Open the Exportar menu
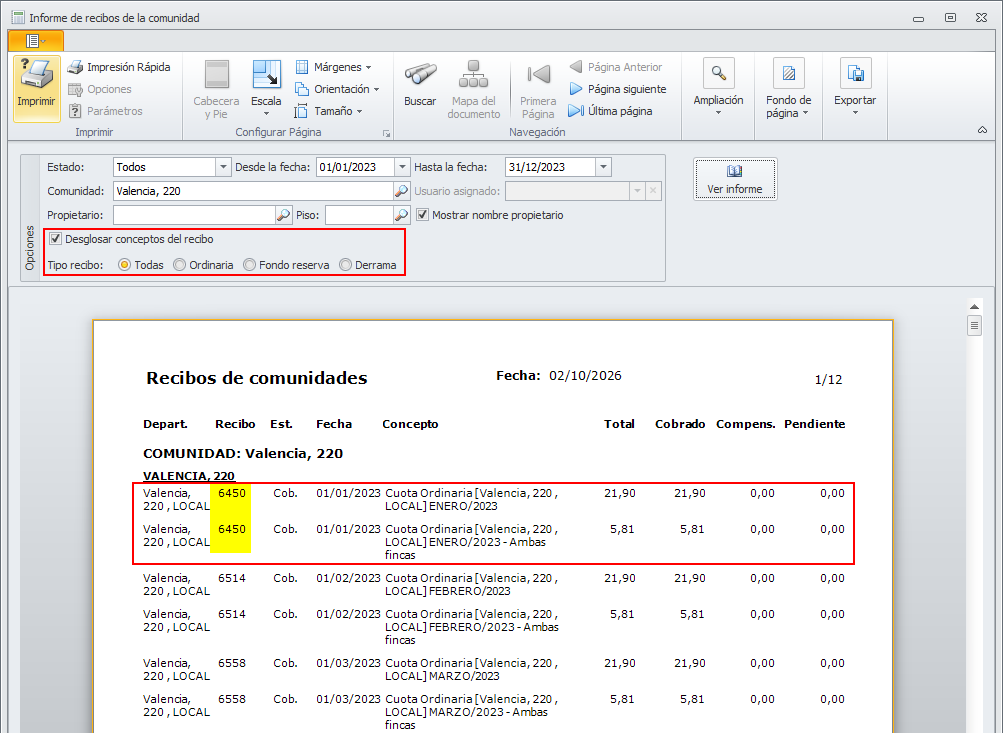 [855, 88]
